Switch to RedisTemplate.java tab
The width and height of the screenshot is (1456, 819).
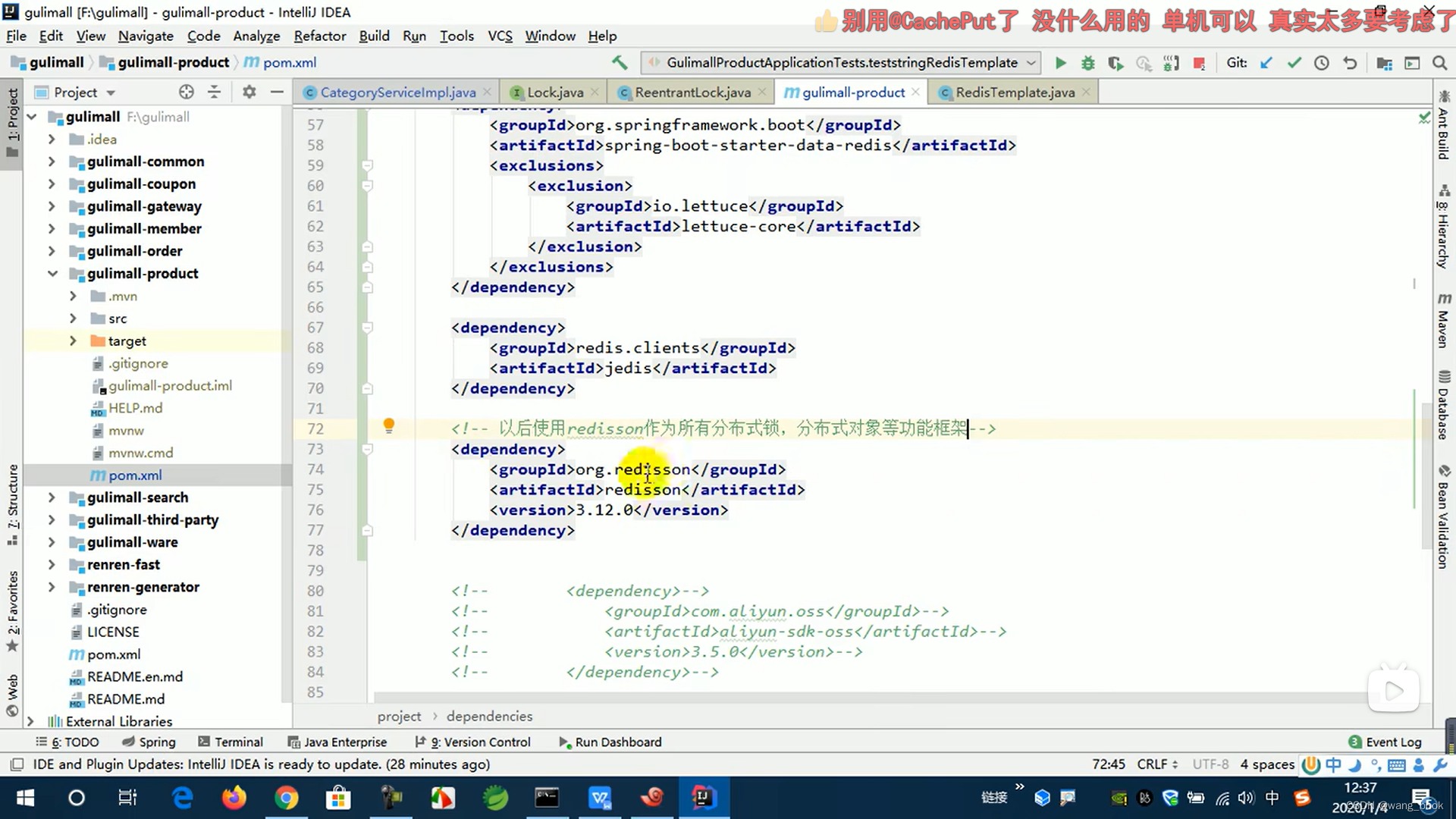click(1015, 92)
